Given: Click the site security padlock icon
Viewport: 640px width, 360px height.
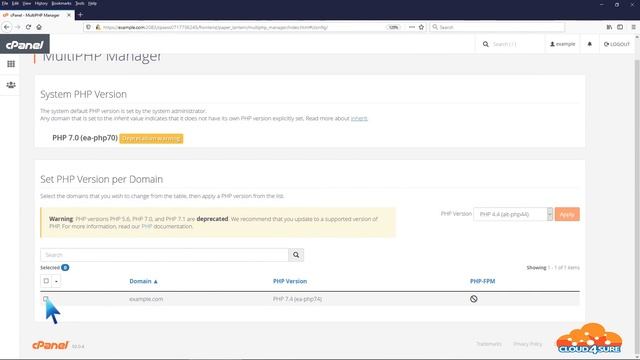Looking at the screenshot, I should 98,27.
